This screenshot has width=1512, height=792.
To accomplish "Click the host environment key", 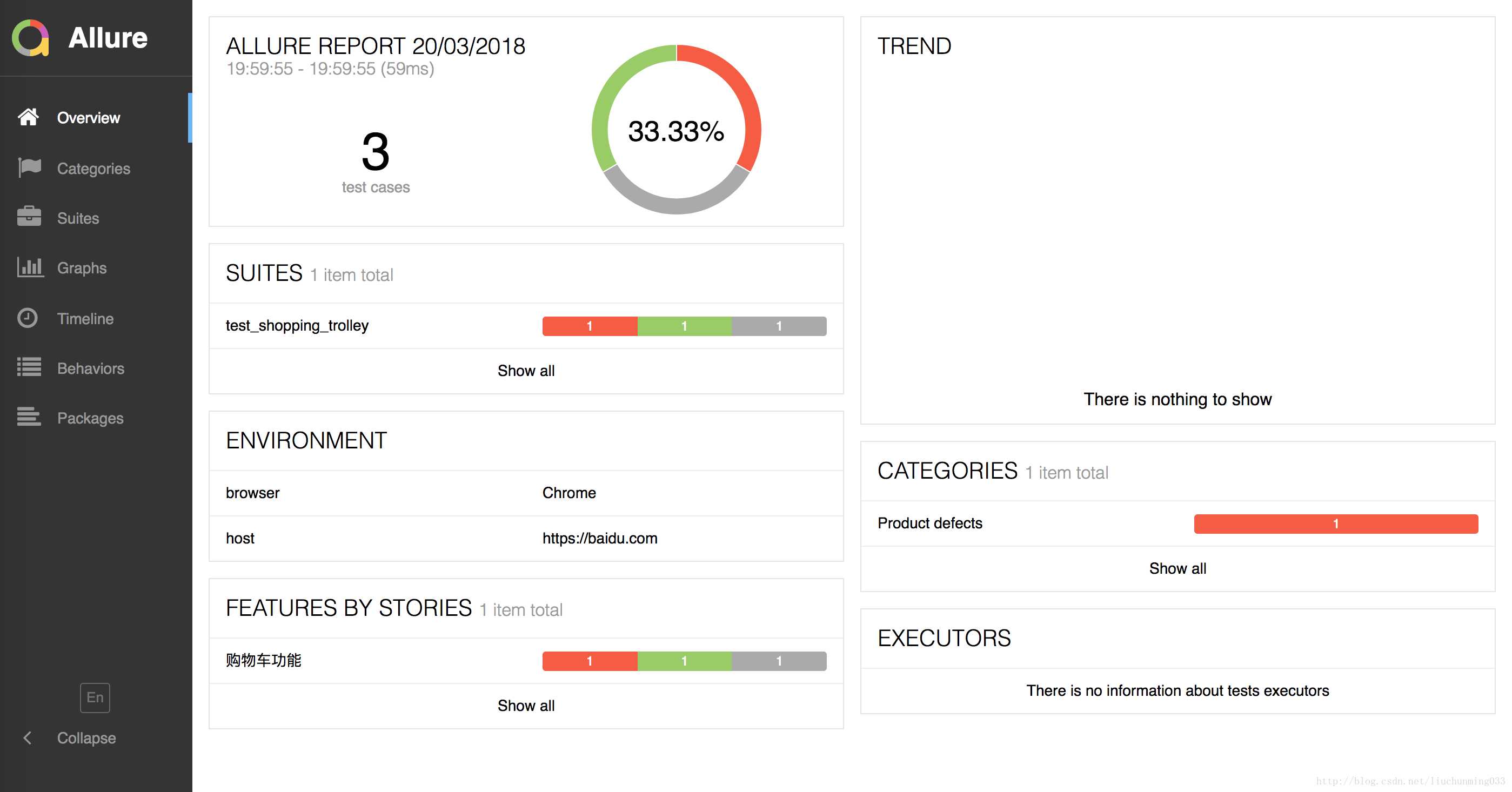I will point(240,538).
